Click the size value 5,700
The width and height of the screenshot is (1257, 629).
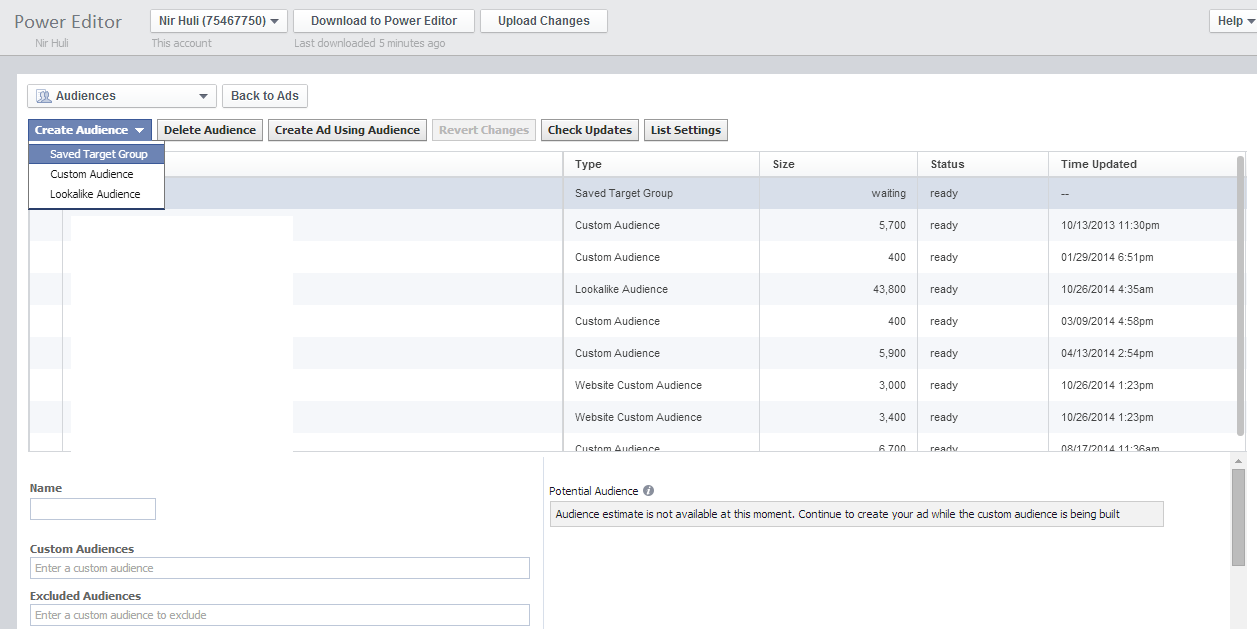[x=893, y=225]
